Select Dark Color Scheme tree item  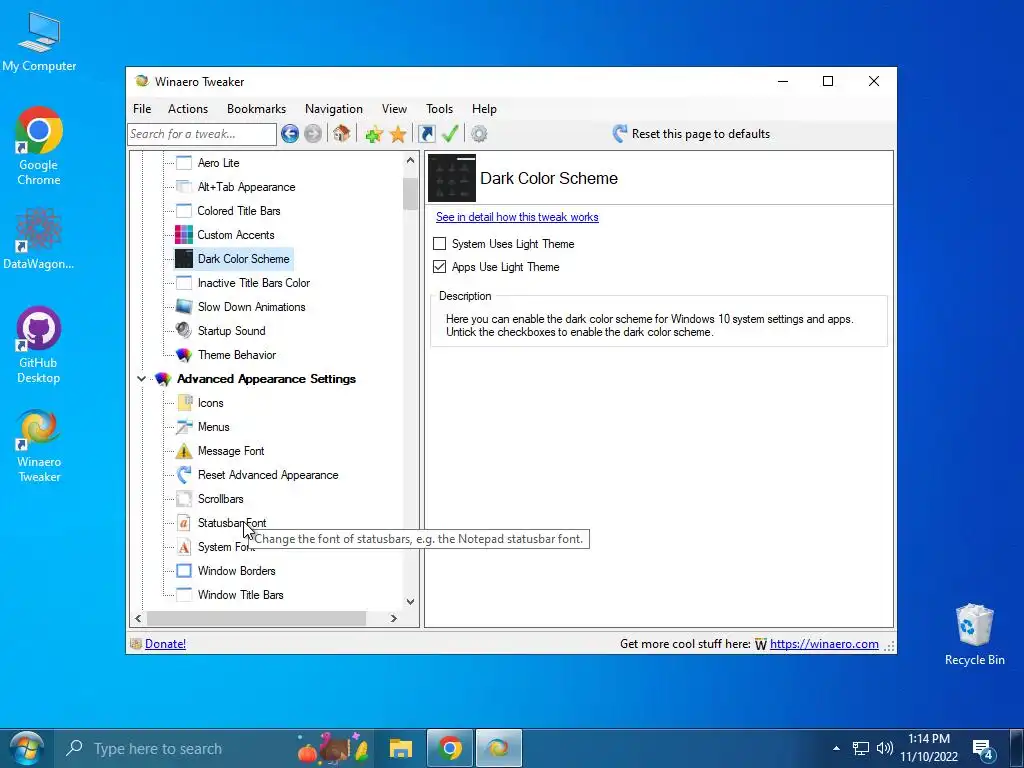244,259
